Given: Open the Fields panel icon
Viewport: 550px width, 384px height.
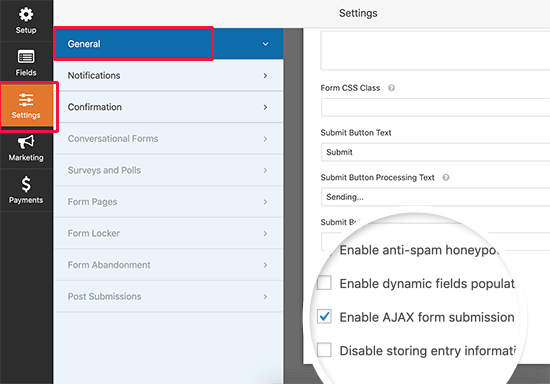Looking at the screenshot, I should click(26, 56).
